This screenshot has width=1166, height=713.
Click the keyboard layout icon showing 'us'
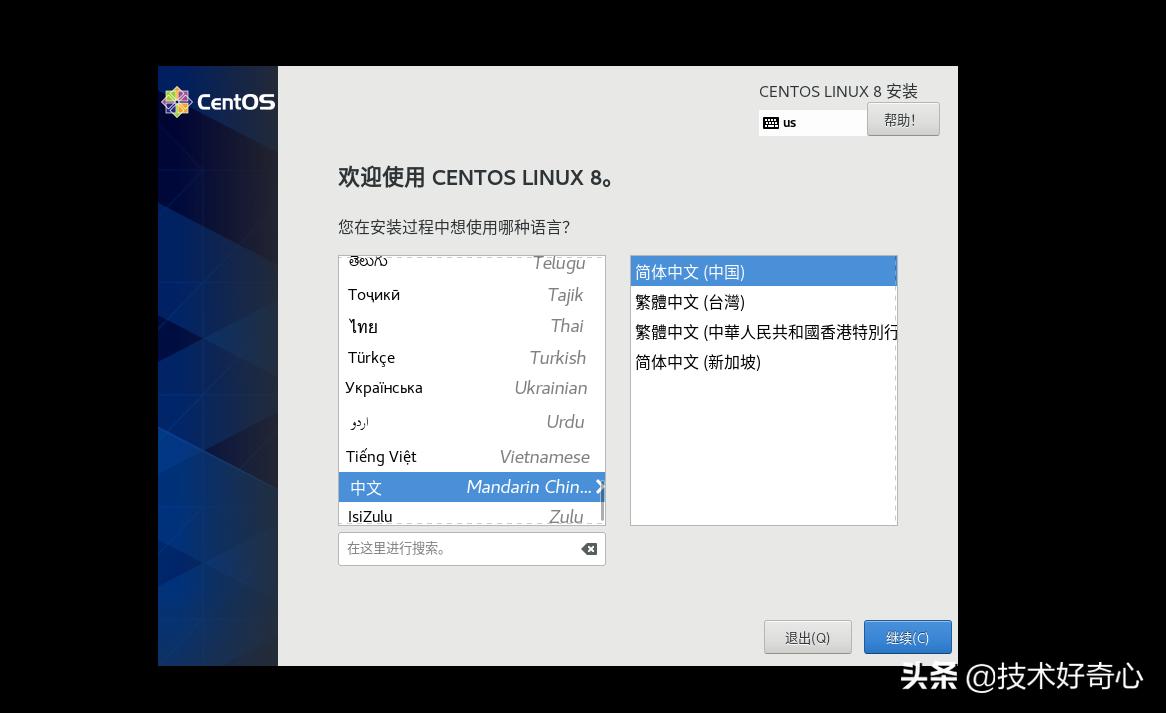point(771,122)
